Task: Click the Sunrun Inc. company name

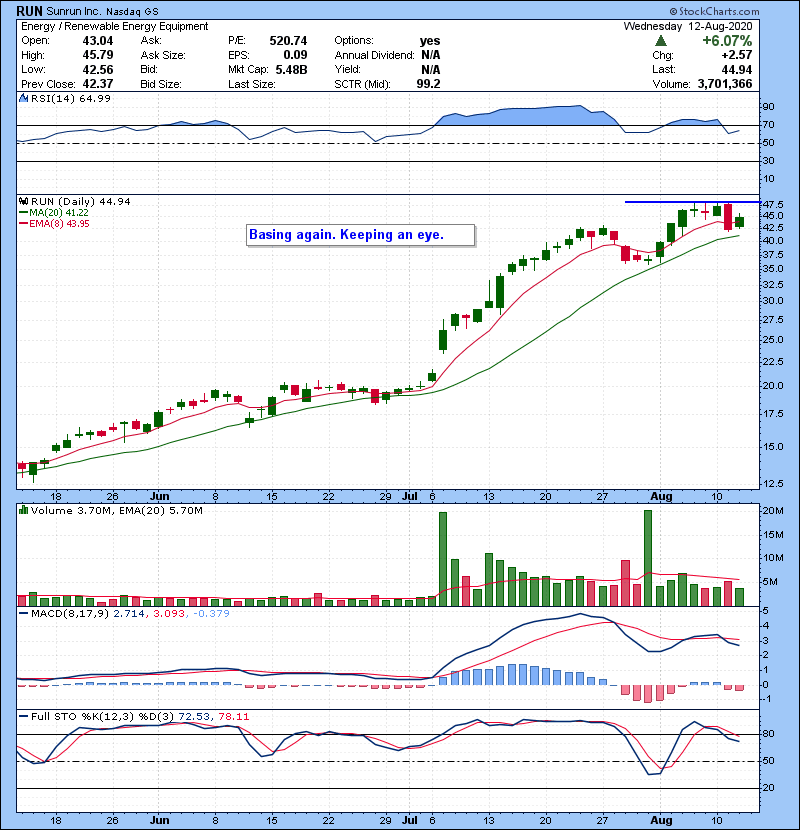Action: coord(73,11)
